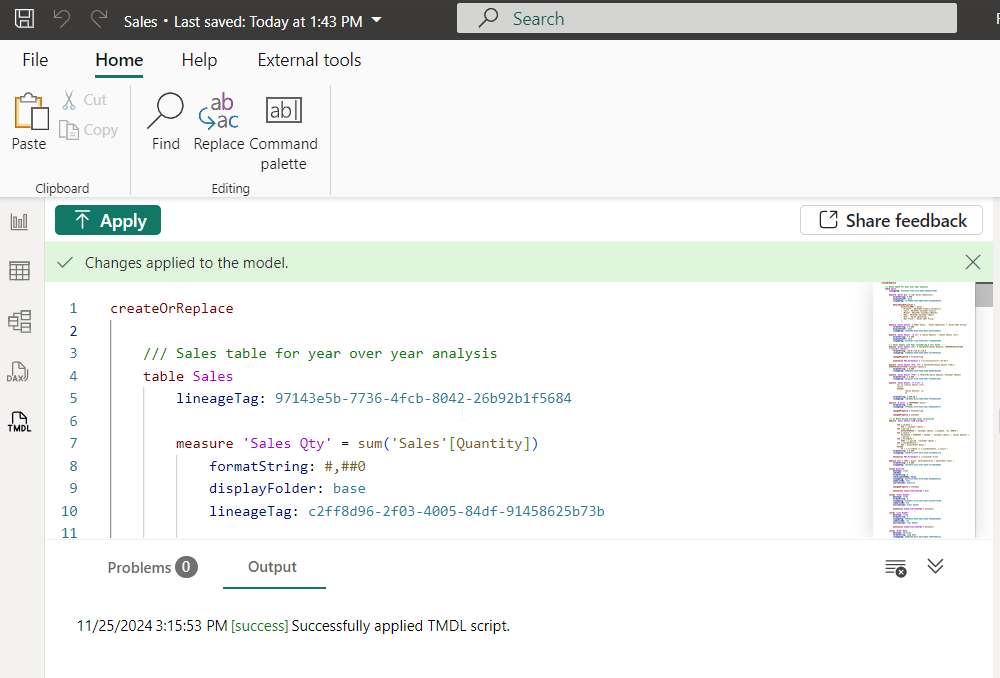The height and width of the screenshot is (678, 1000).
Task: Clear the output pane list
Action: [x=895, y=568]
